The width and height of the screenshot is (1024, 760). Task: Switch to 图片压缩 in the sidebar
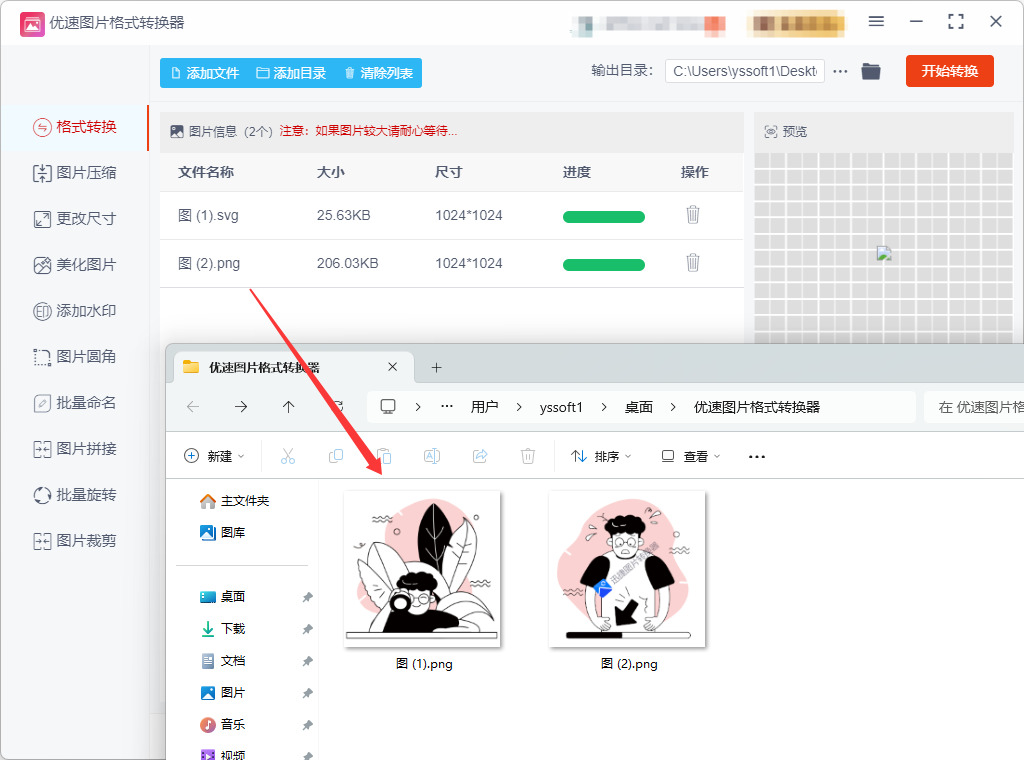(x=74, y=173)
